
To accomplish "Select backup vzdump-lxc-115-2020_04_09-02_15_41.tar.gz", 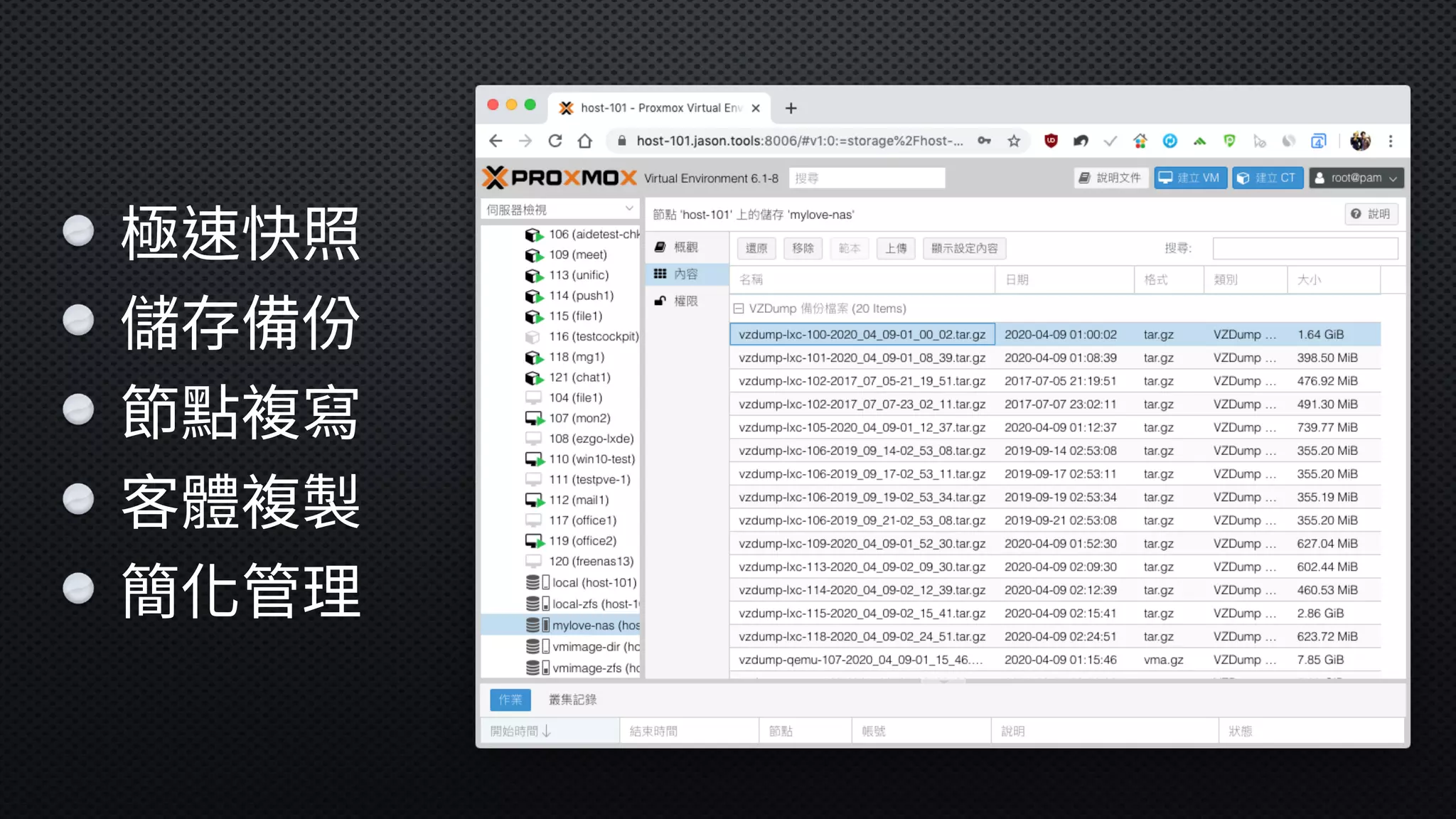I will (1055, 613).
